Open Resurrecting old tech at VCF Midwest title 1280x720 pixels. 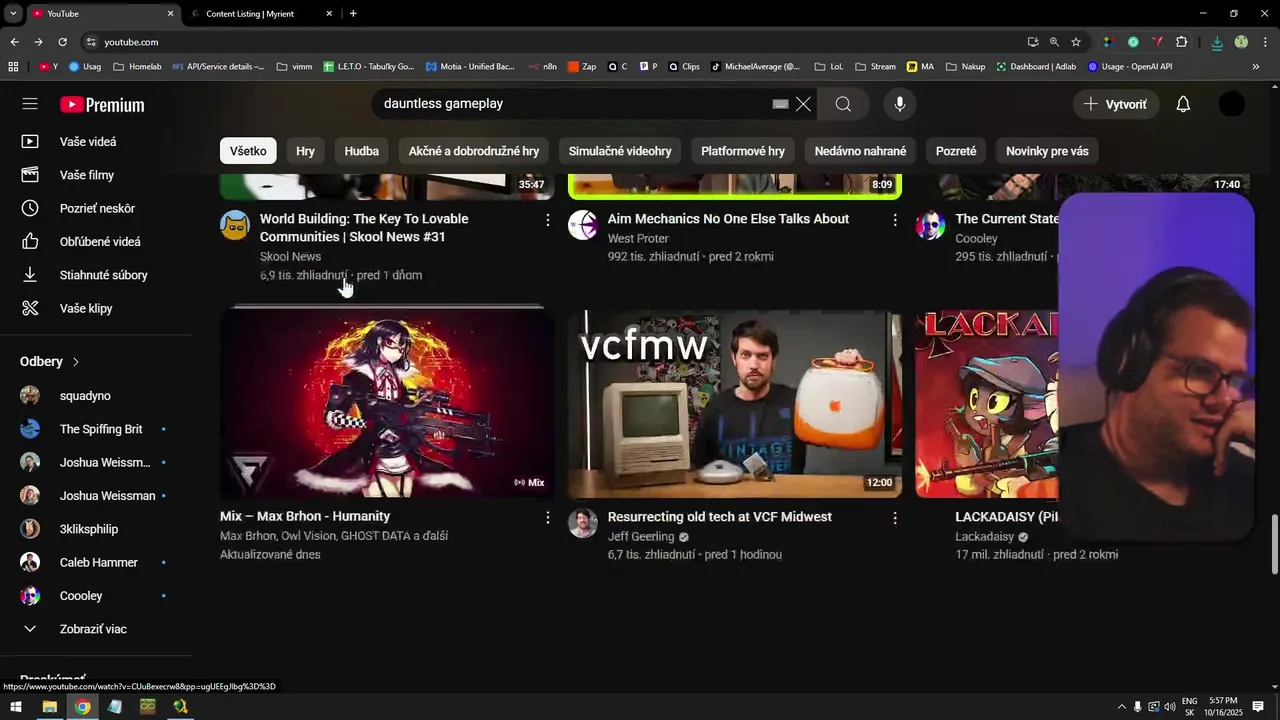[720, 517]
